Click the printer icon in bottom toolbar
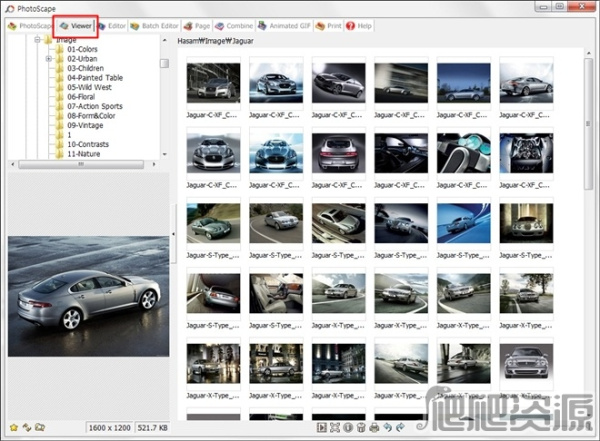600x441 pixels. point(373,428)
